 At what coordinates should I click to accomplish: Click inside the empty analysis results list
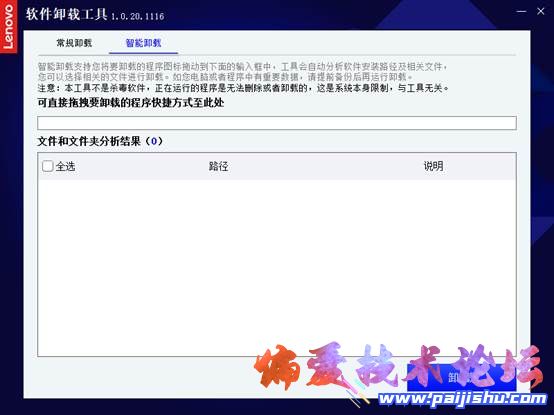coord(277,267)
